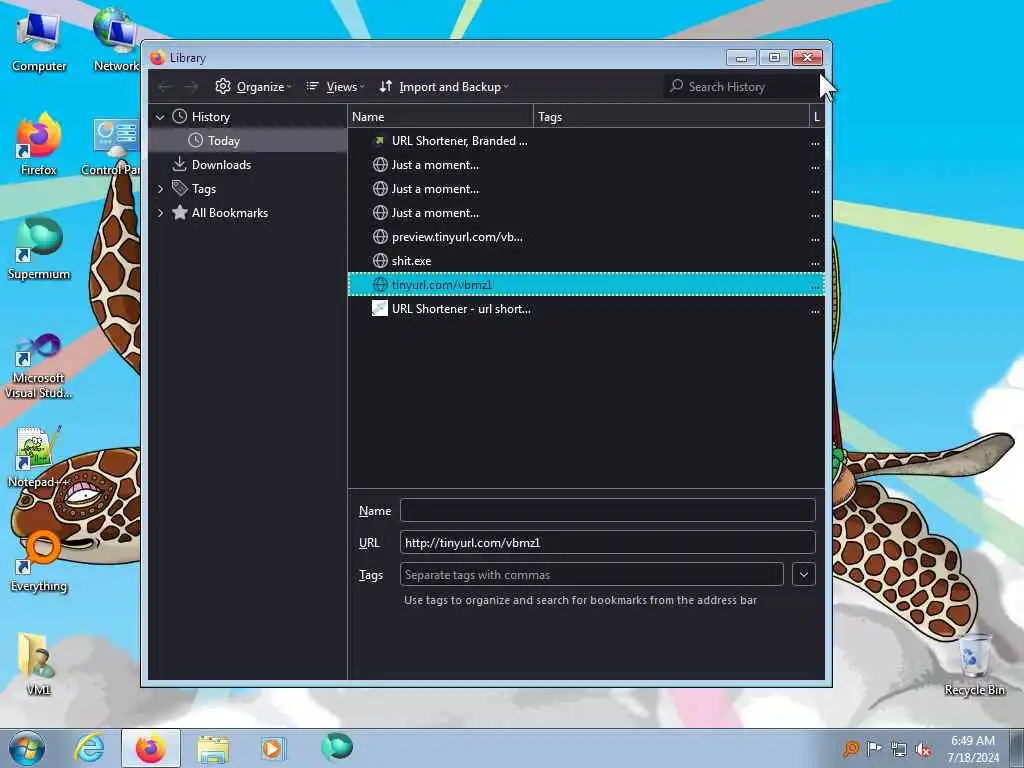Viewport: 1024px width, 768px height.
Task: Click the globe icon beside preview.tinyurl.com
Action: tap(380, 237)
